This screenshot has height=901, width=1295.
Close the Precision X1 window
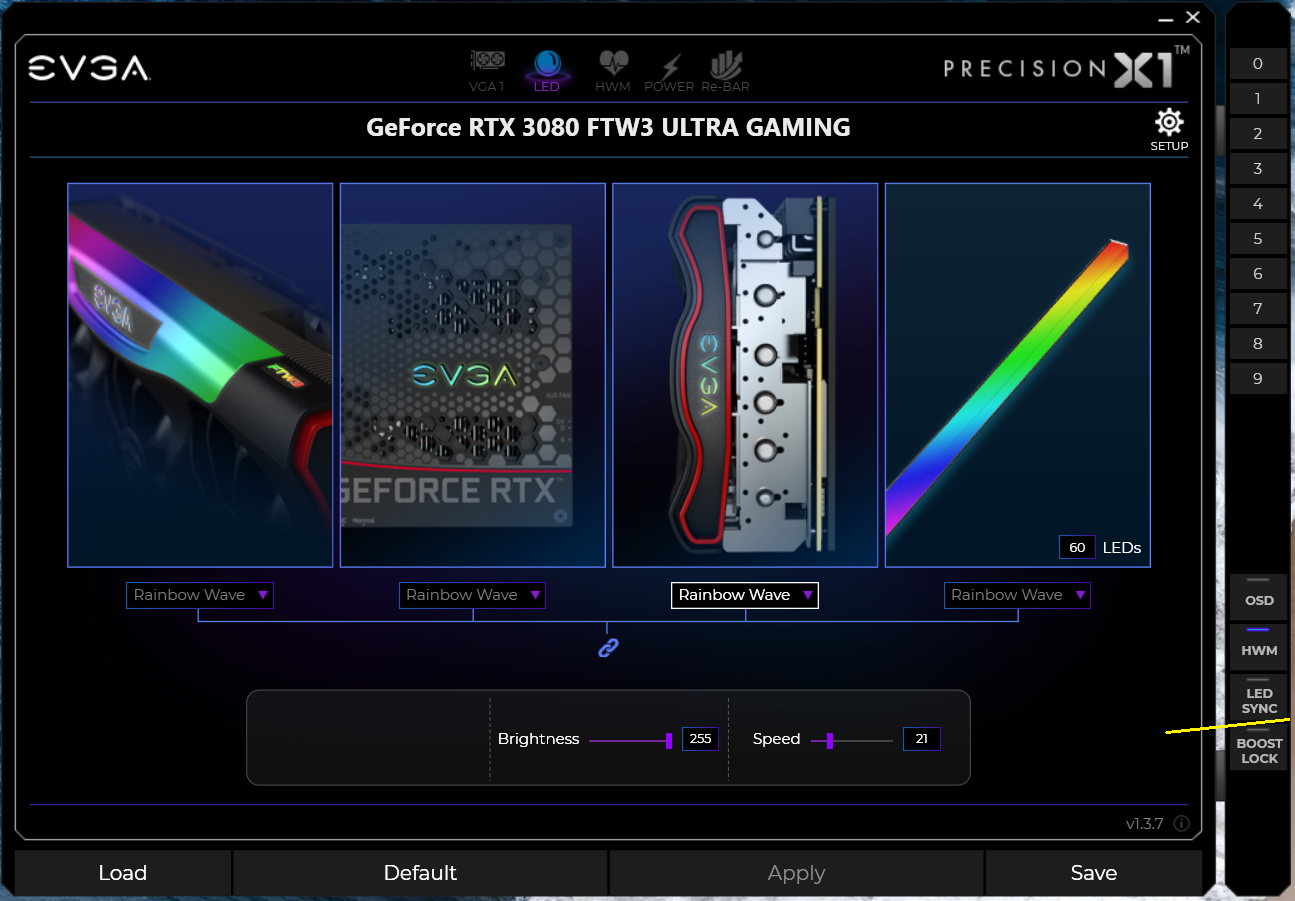tap(1192, 17)
